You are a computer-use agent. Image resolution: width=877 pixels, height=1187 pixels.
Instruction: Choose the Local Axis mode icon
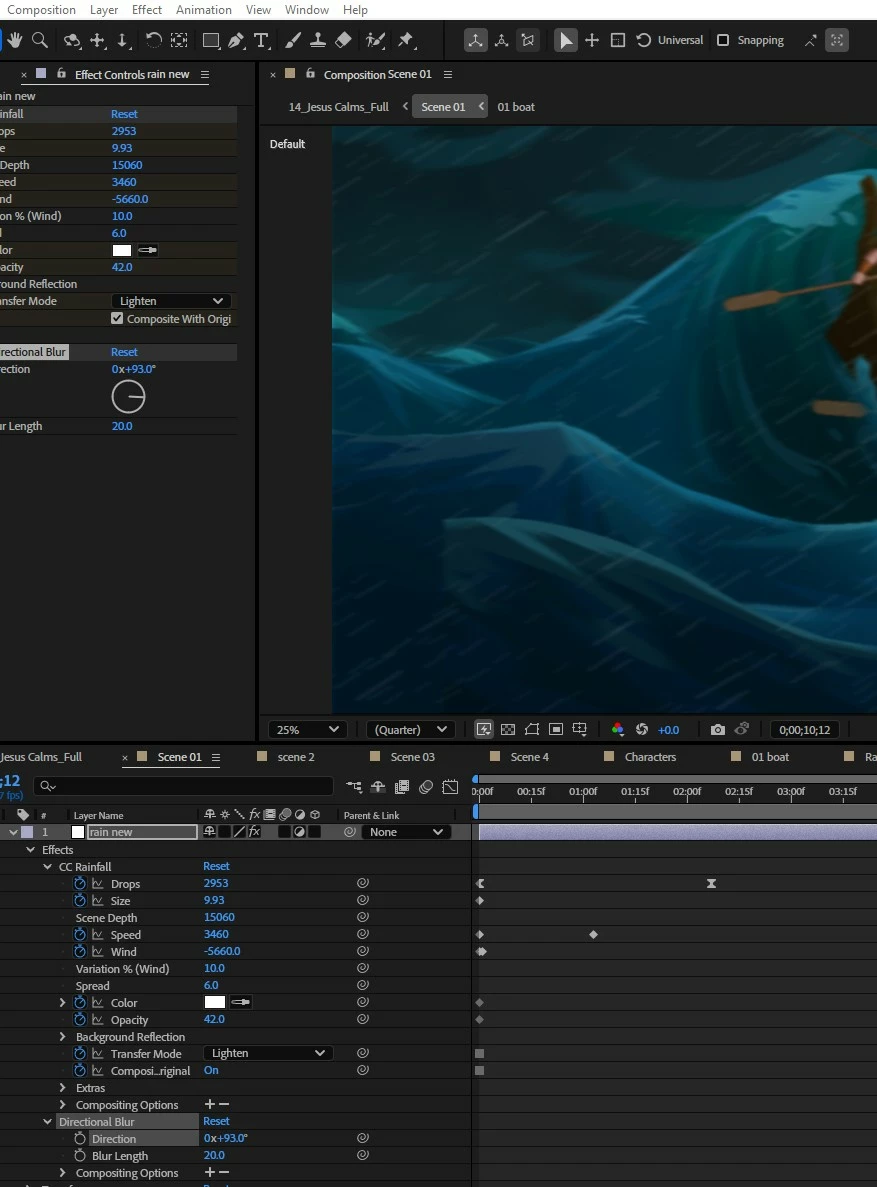coord(476,40)
